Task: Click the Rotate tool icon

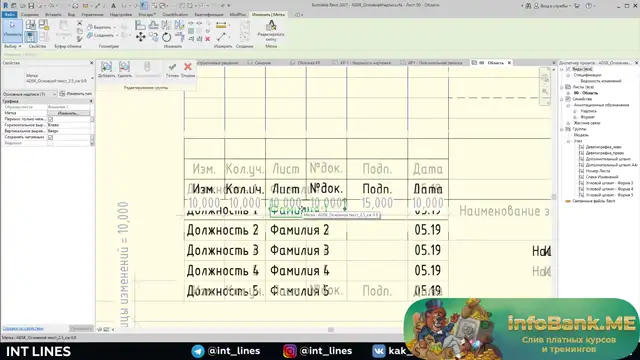Action: pos(167,38)
